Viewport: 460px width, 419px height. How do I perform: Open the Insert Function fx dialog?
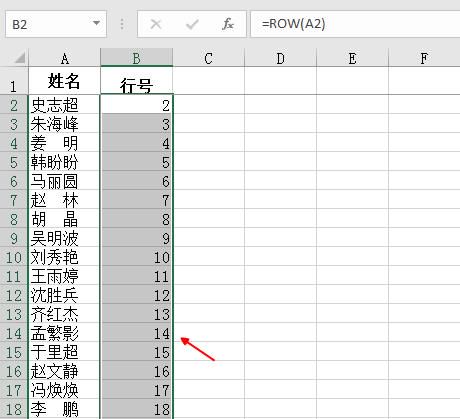pos(228,24)
